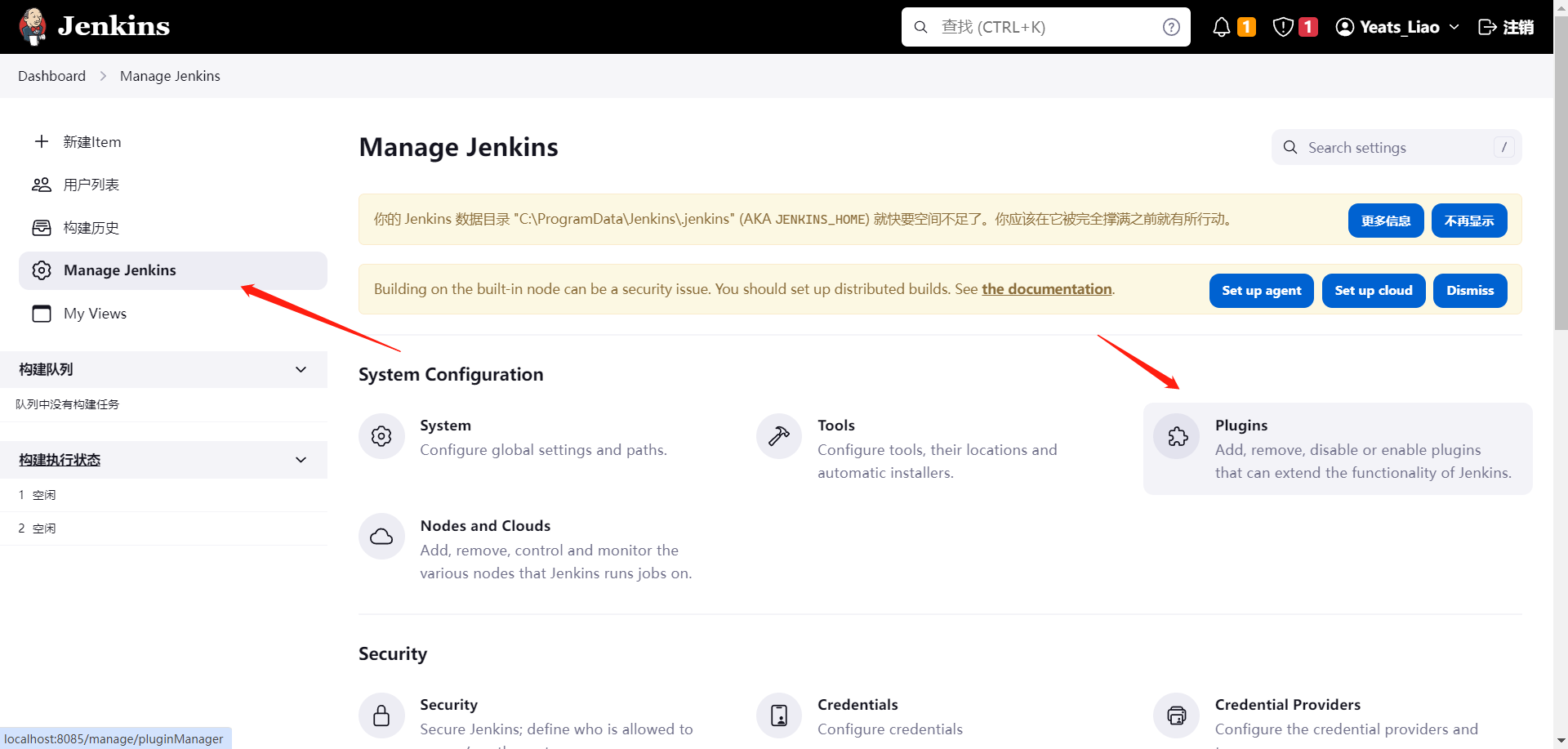Screen dimensions: 1568x749
Task: Open the search help question mark icon
Action: pos(1171,26)
